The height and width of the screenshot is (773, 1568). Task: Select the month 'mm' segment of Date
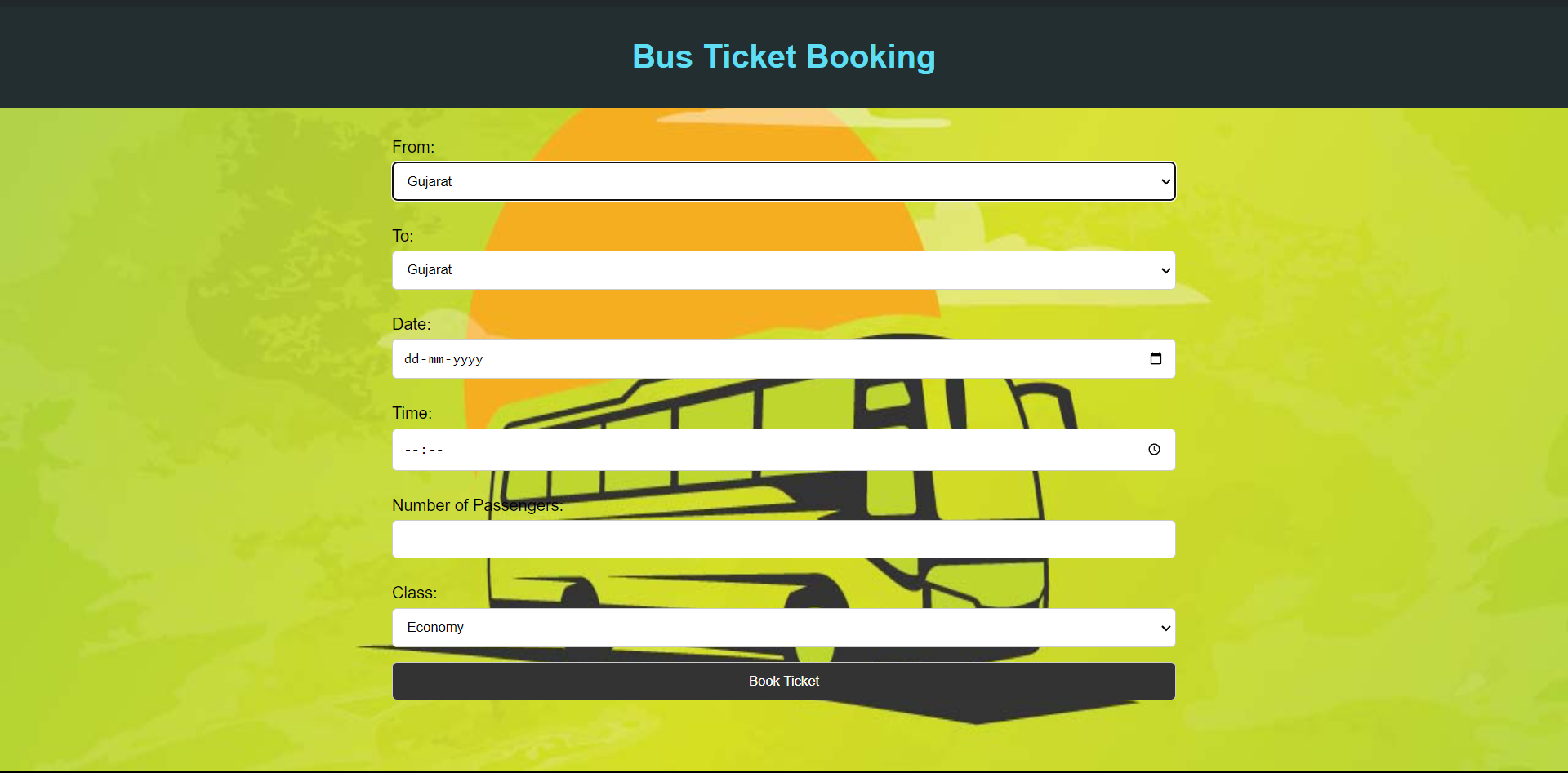pos(436,359)
